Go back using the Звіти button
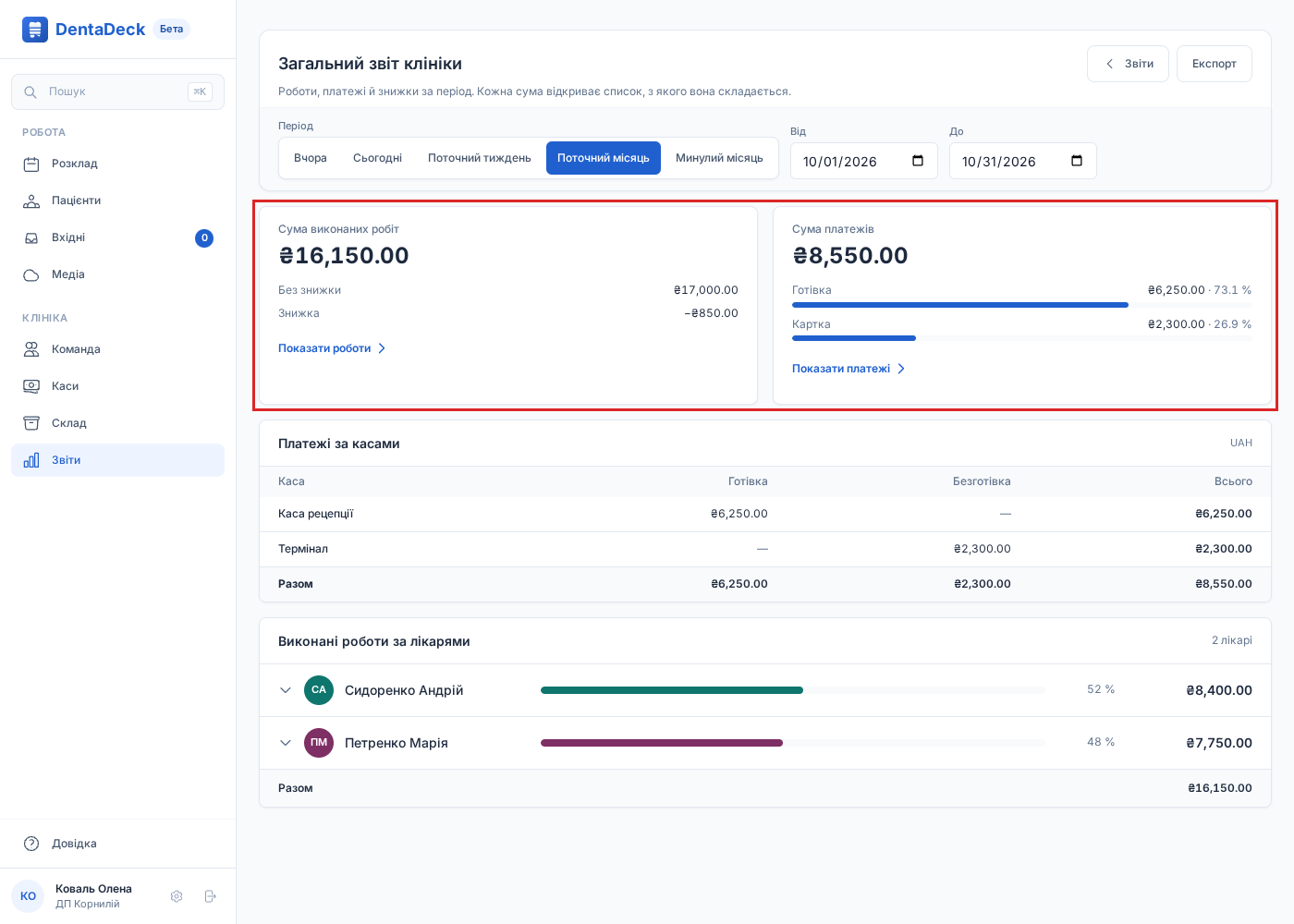The height and width of the screenshot is (924, 1294). 1128,64
